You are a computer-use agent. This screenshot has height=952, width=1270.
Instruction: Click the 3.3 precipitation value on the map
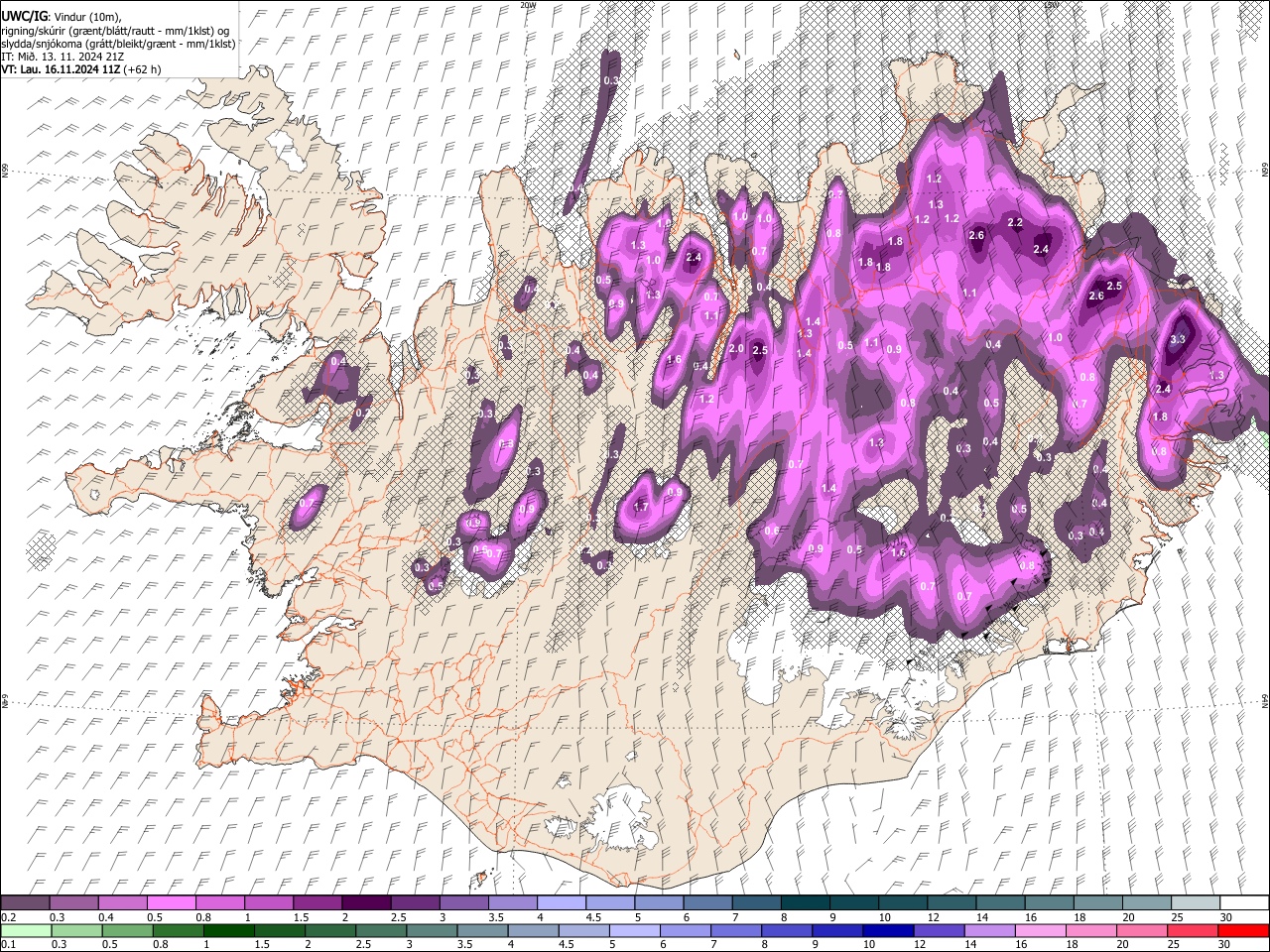pos(1178,339)
